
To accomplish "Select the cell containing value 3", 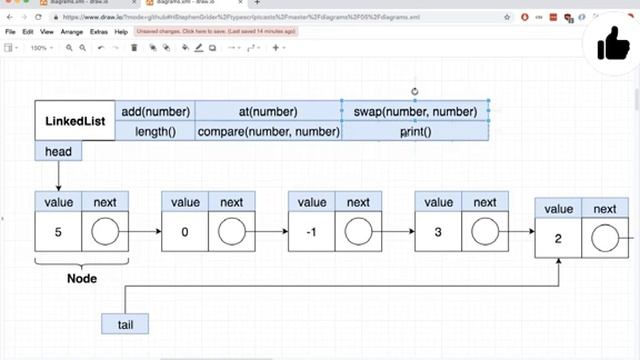I will [438, 231].
